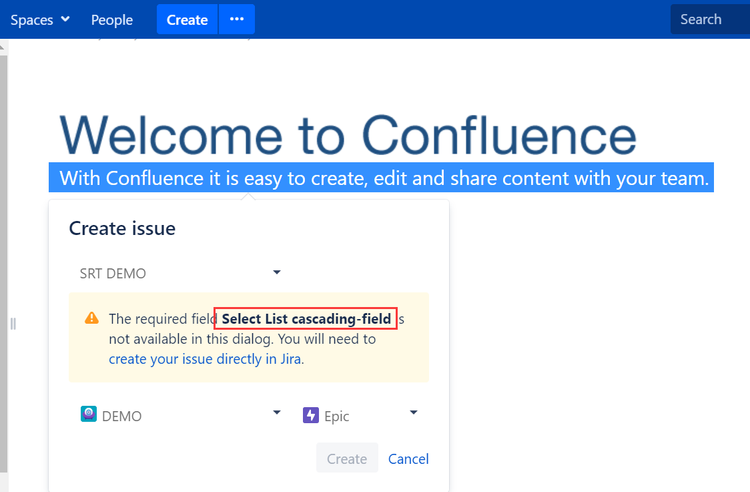The image size is (750, 492).
Task: Focus the Search field
Action: [x=710, y=19]
